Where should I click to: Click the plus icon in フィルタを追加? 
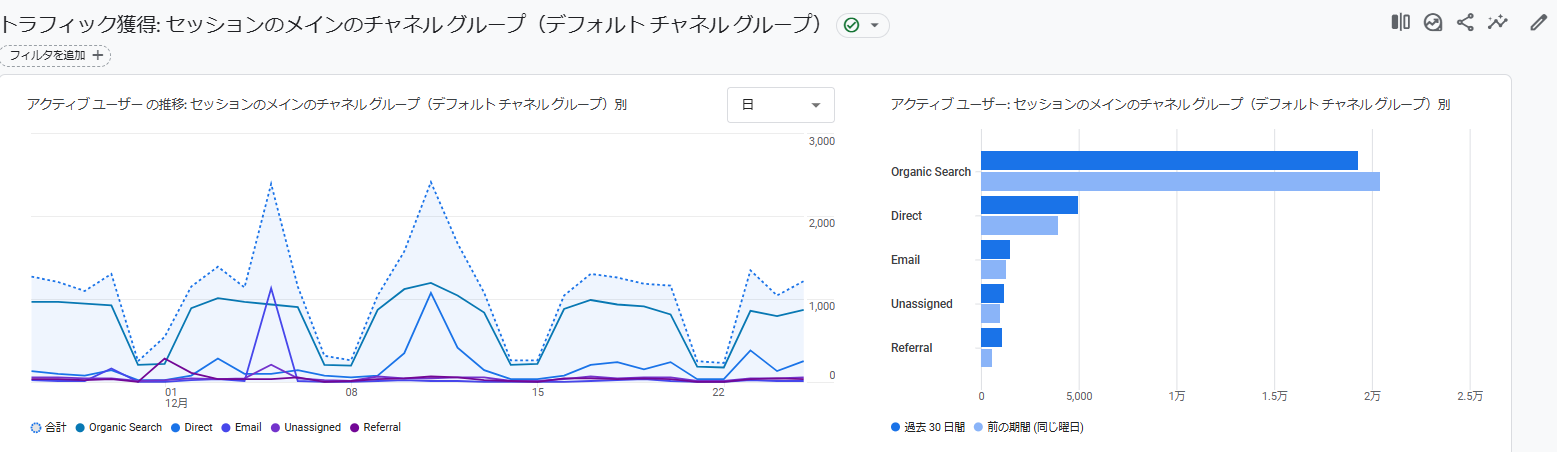97,56
